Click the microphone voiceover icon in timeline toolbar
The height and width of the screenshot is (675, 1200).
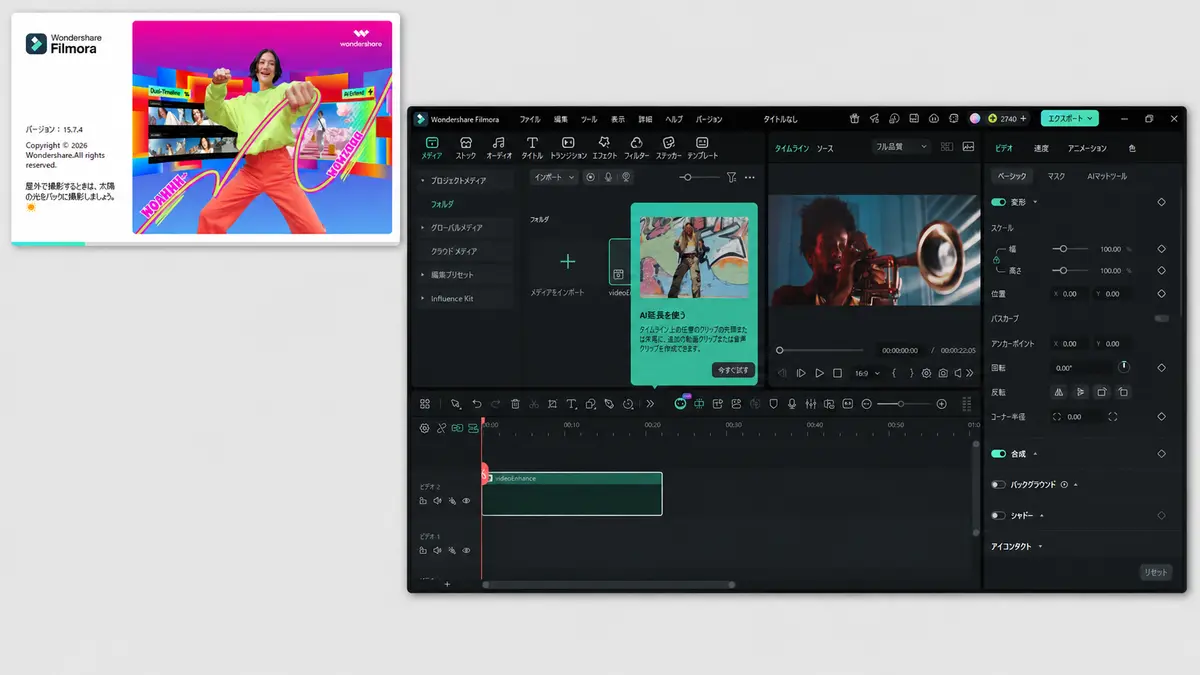pyautogui.click(x=792, y=404)
